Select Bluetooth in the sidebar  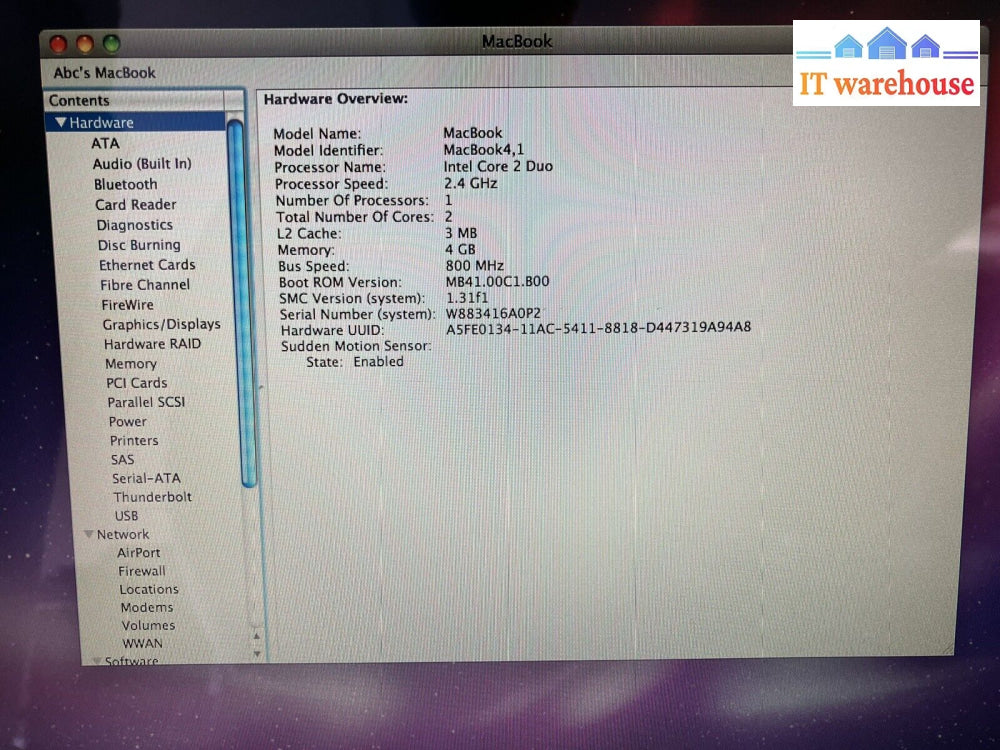tap(126, 185)
